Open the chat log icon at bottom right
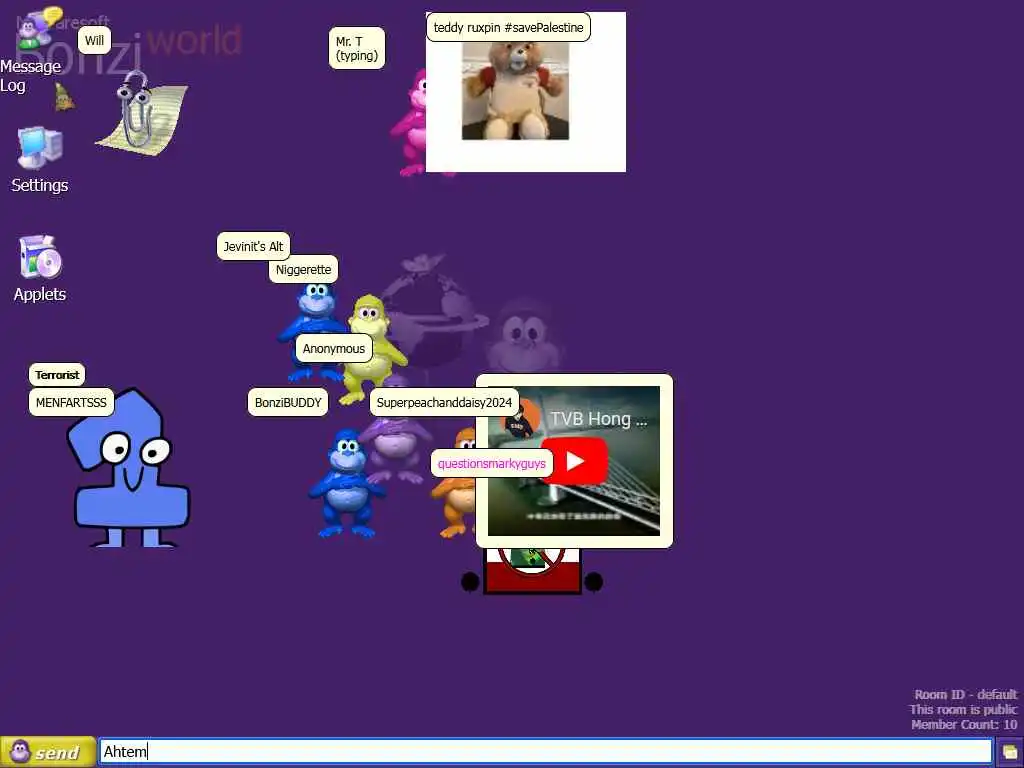Image resolution: width=1024 pixels, height=768 pixels. [x=1010, y=752]
